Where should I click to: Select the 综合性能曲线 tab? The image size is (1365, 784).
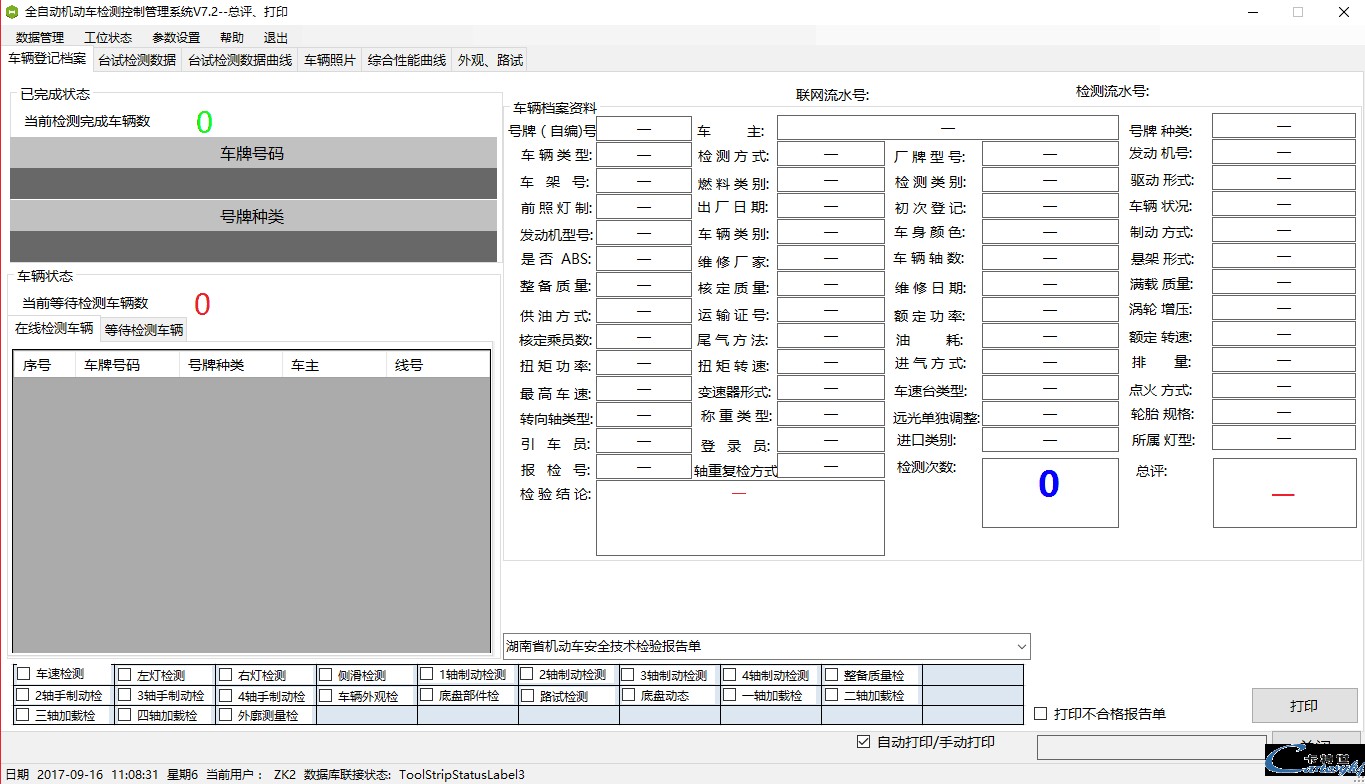[406, 60]
